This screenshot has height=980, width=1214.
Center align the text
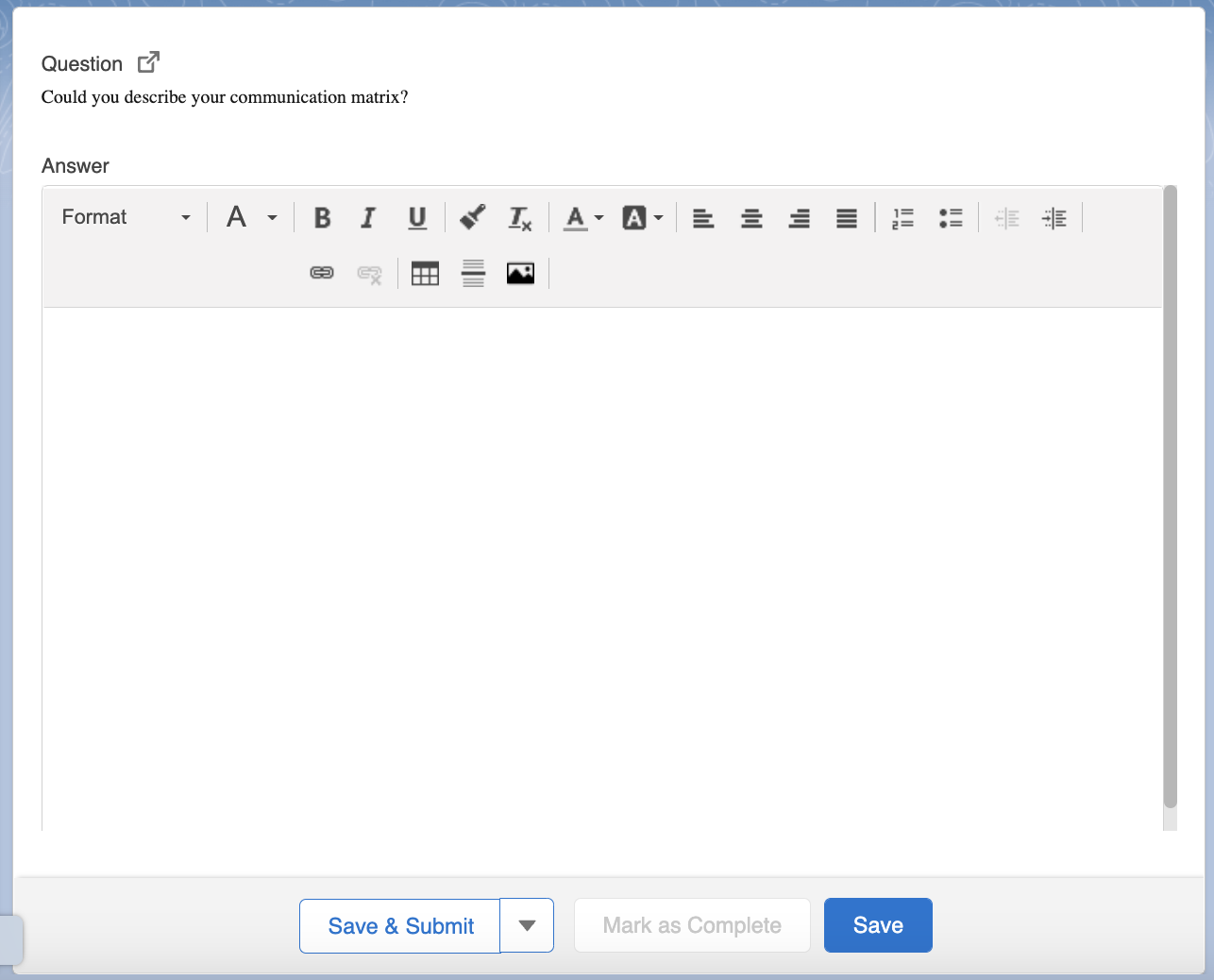tap(751, 218)
